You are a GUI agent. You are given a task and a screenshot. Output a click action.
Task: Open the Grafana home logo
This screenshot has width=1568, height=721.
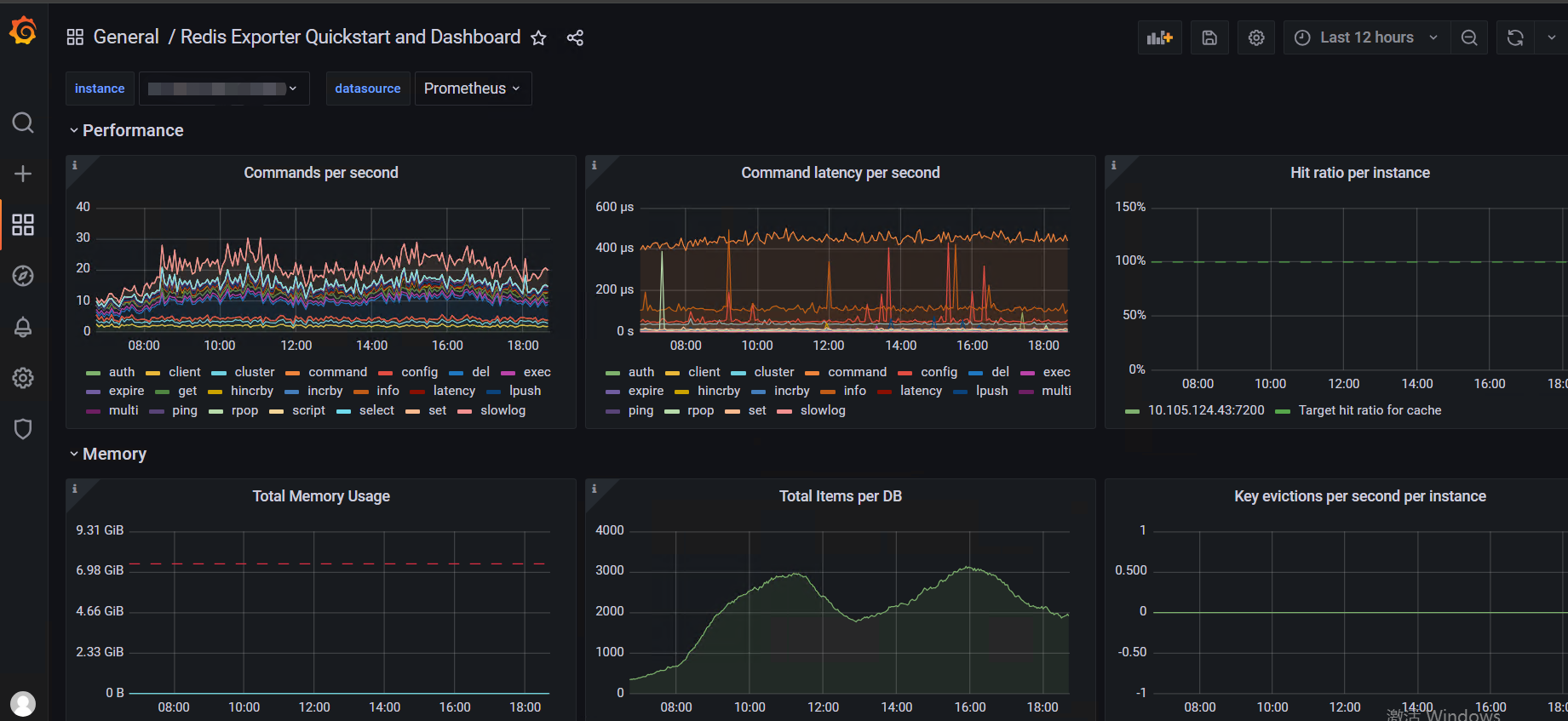pyautogui.click(x=23, y=31)
